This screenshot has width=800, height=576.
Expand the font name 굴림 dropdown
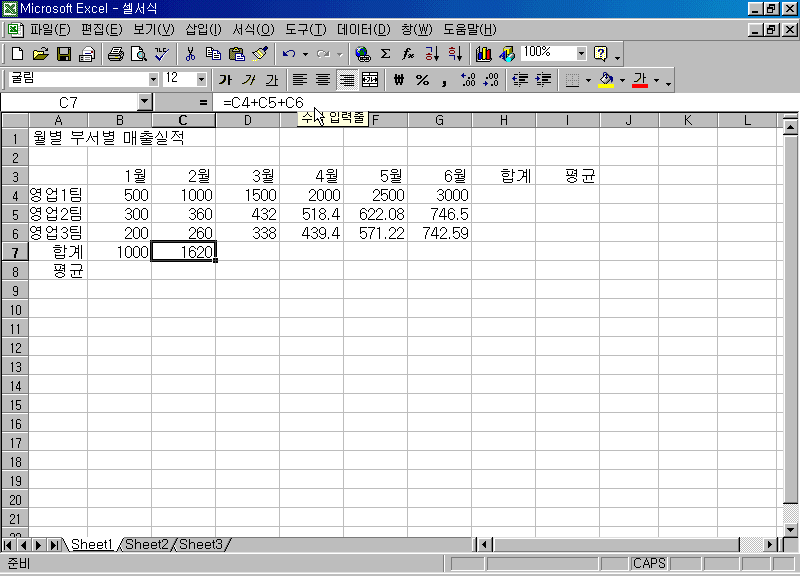(153, 80)
